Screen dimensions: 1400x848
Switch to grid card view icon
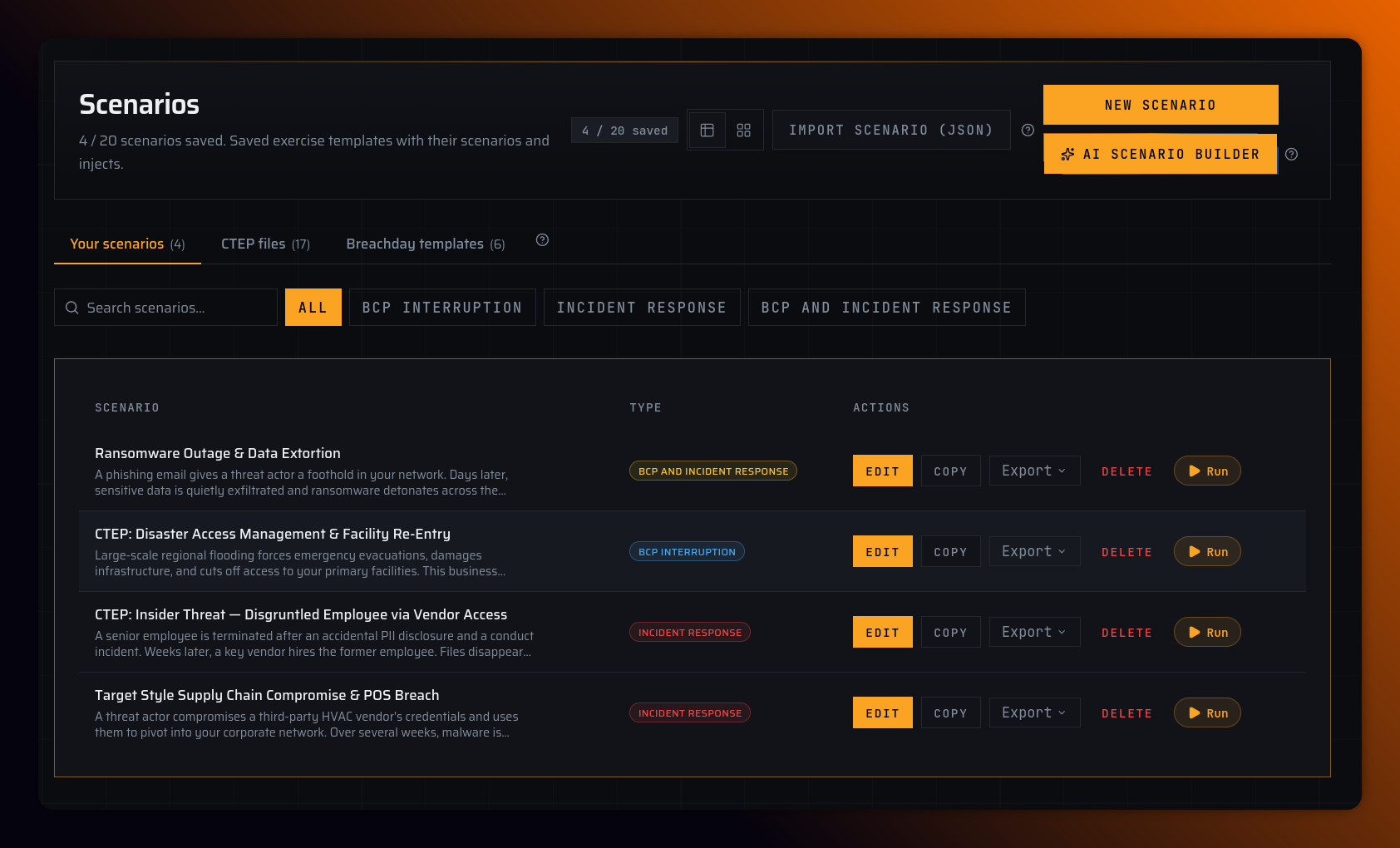coord(744,131)
